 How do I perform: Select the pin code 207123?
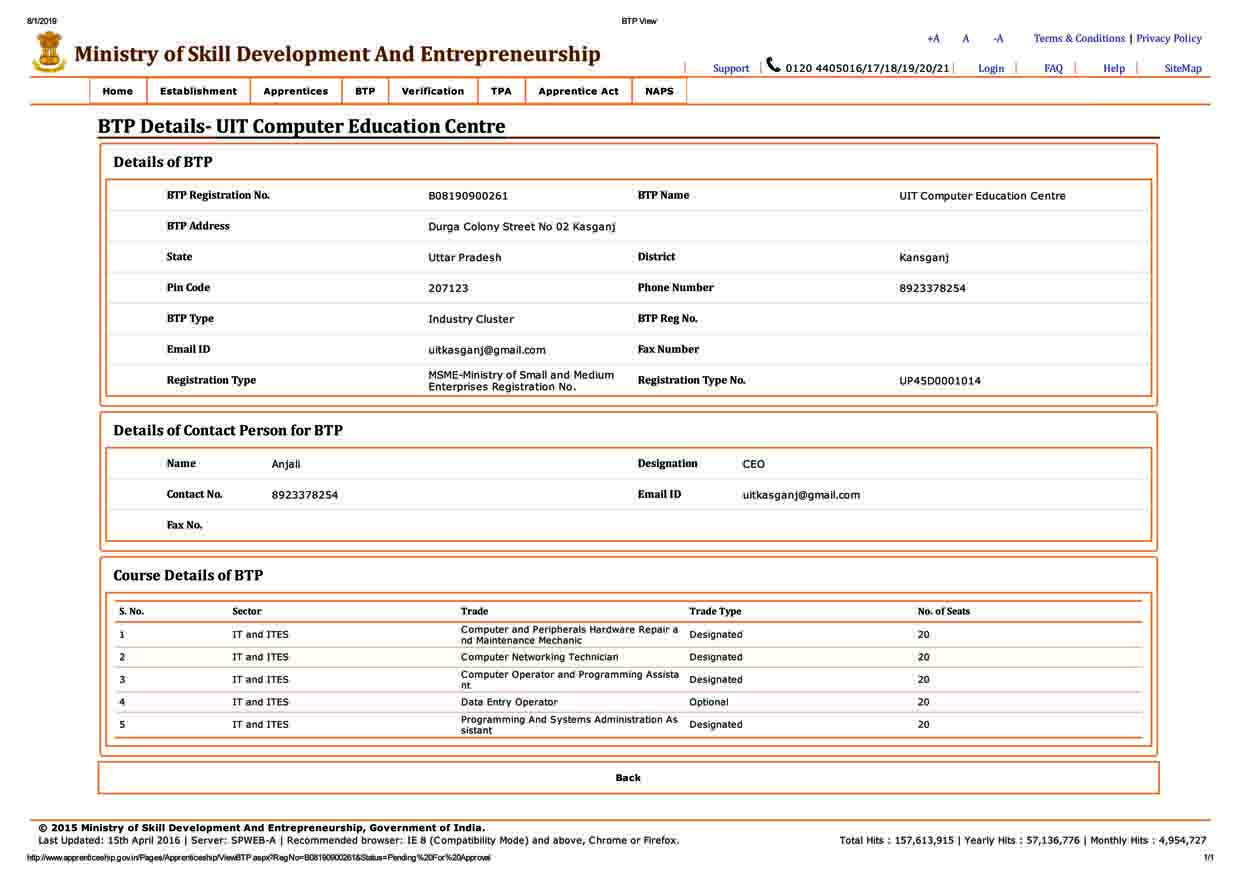(448, 289)
